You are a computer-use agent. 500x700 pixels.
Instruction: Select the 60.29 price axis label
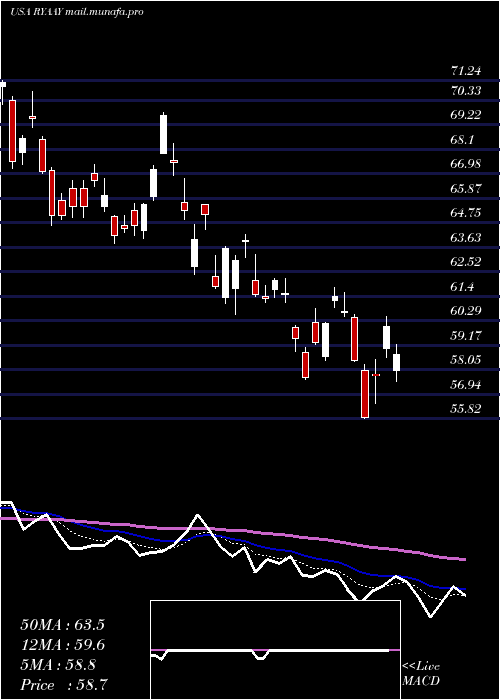(466, 311)
